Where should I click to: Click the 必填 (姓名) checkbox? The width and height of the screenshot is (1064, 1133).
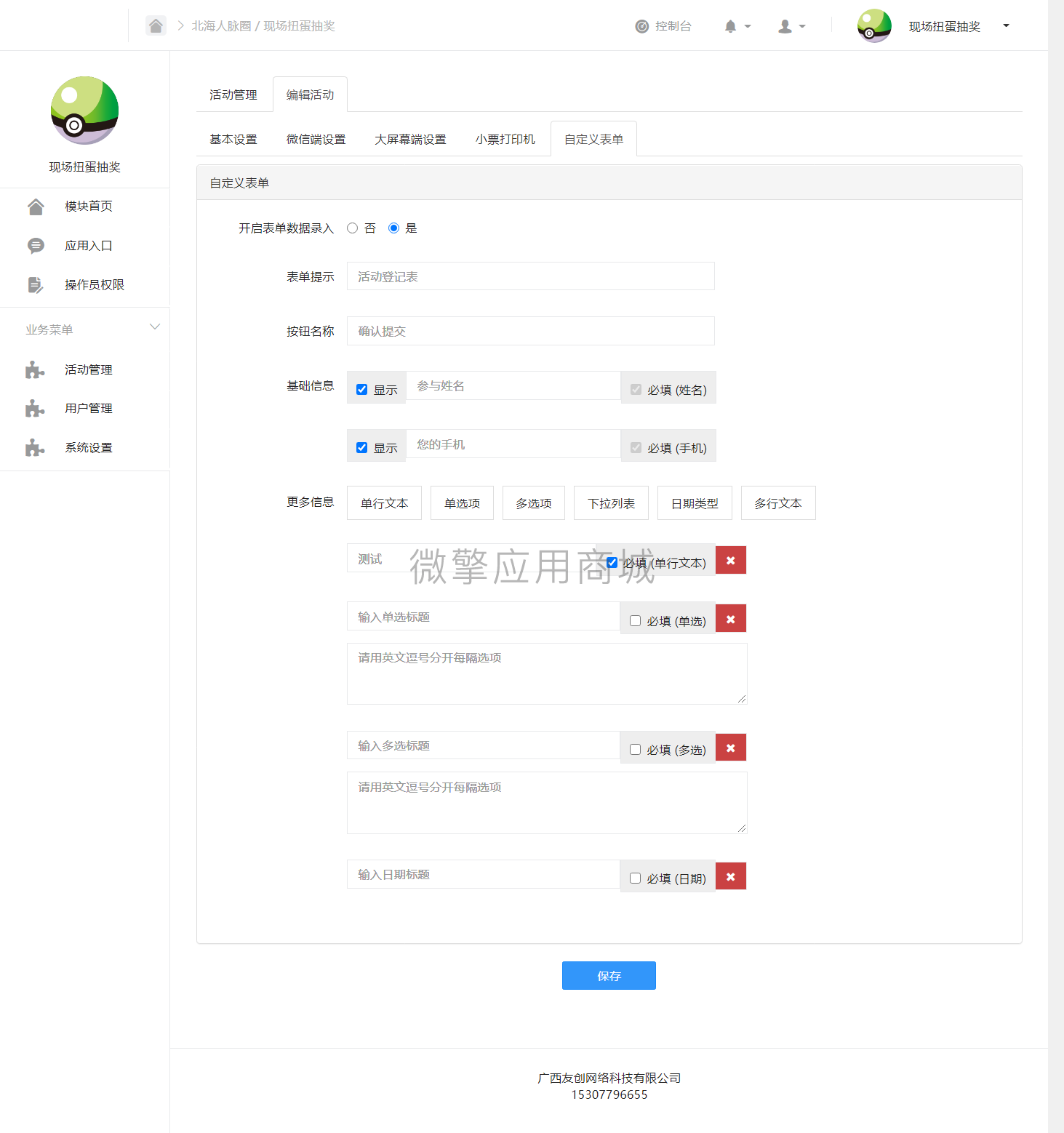pos(636,390)
